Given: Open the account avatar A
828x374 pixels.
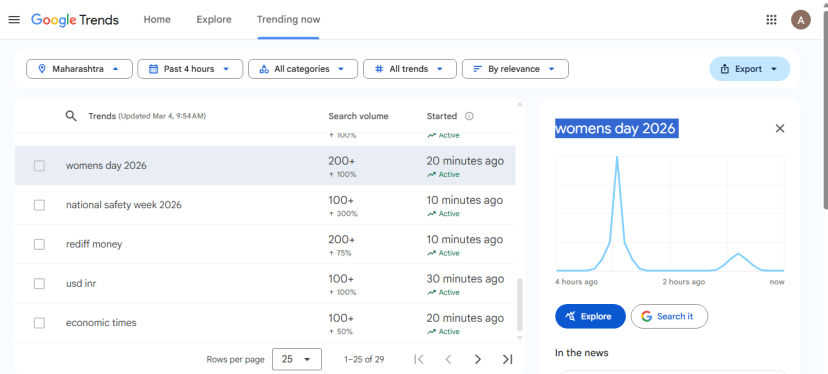Looking at the screenshot, I should (x=801, y=20).
